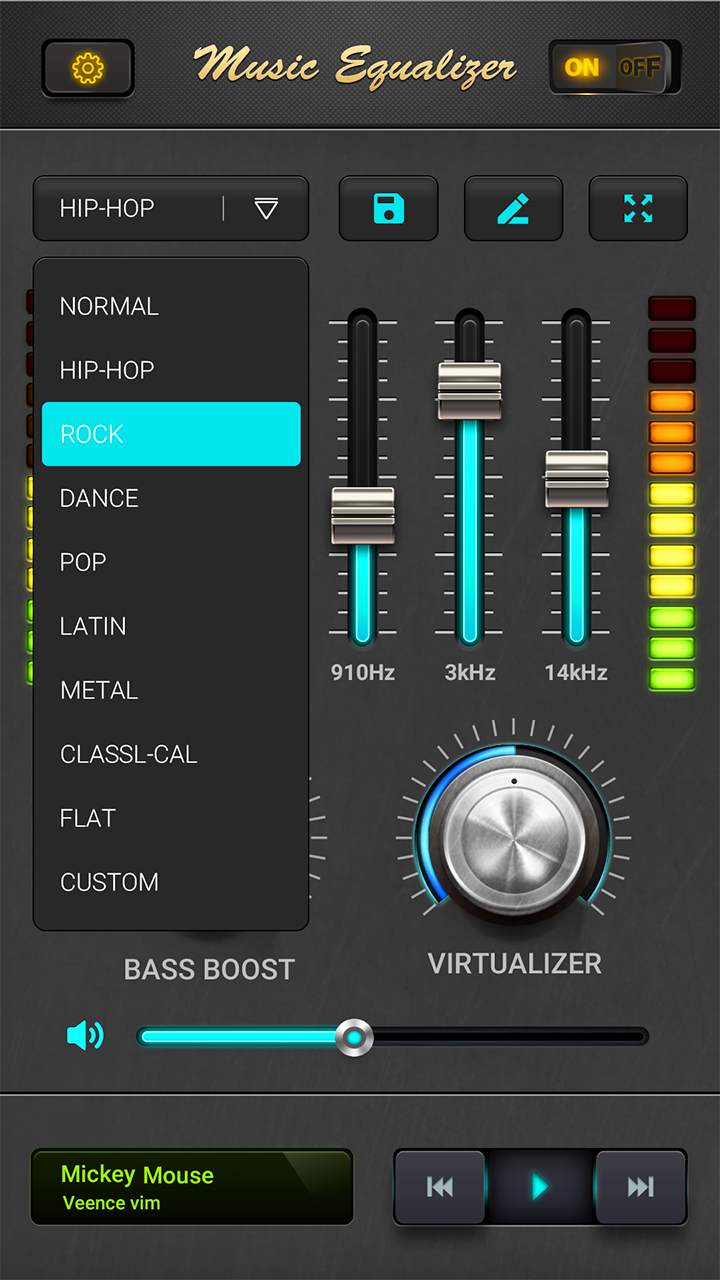Click the 3kHz band slider handle

coord(470,391)
